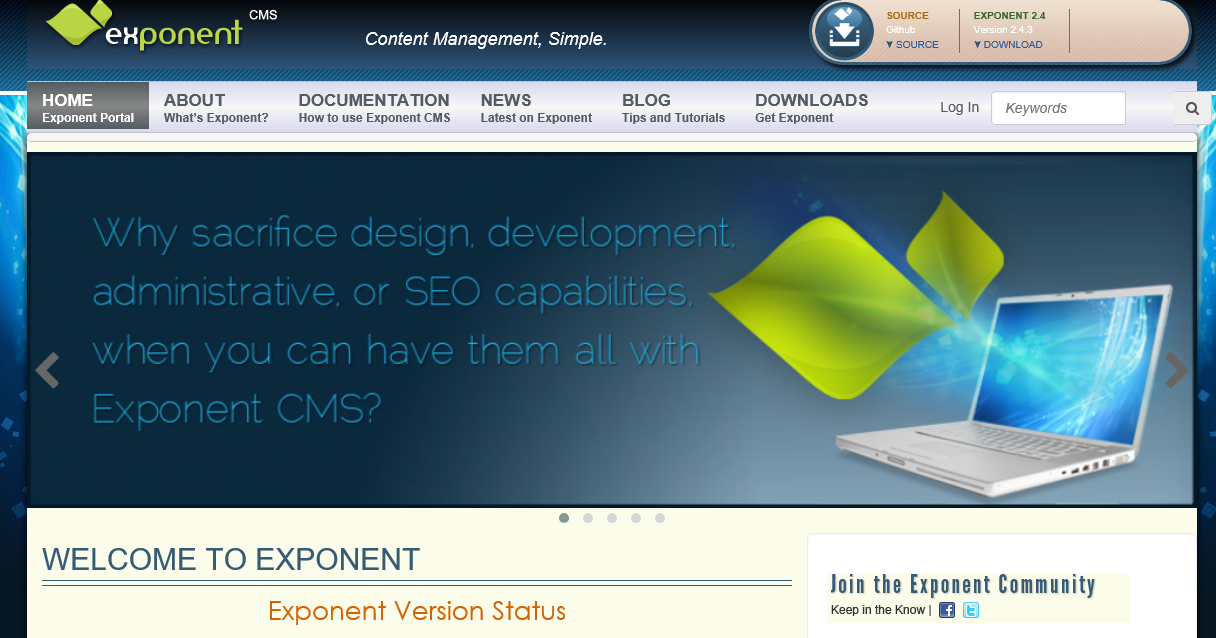Click the WELCOME TO EXPONENT heading
1216x638 pixels.
click(231, 559)
